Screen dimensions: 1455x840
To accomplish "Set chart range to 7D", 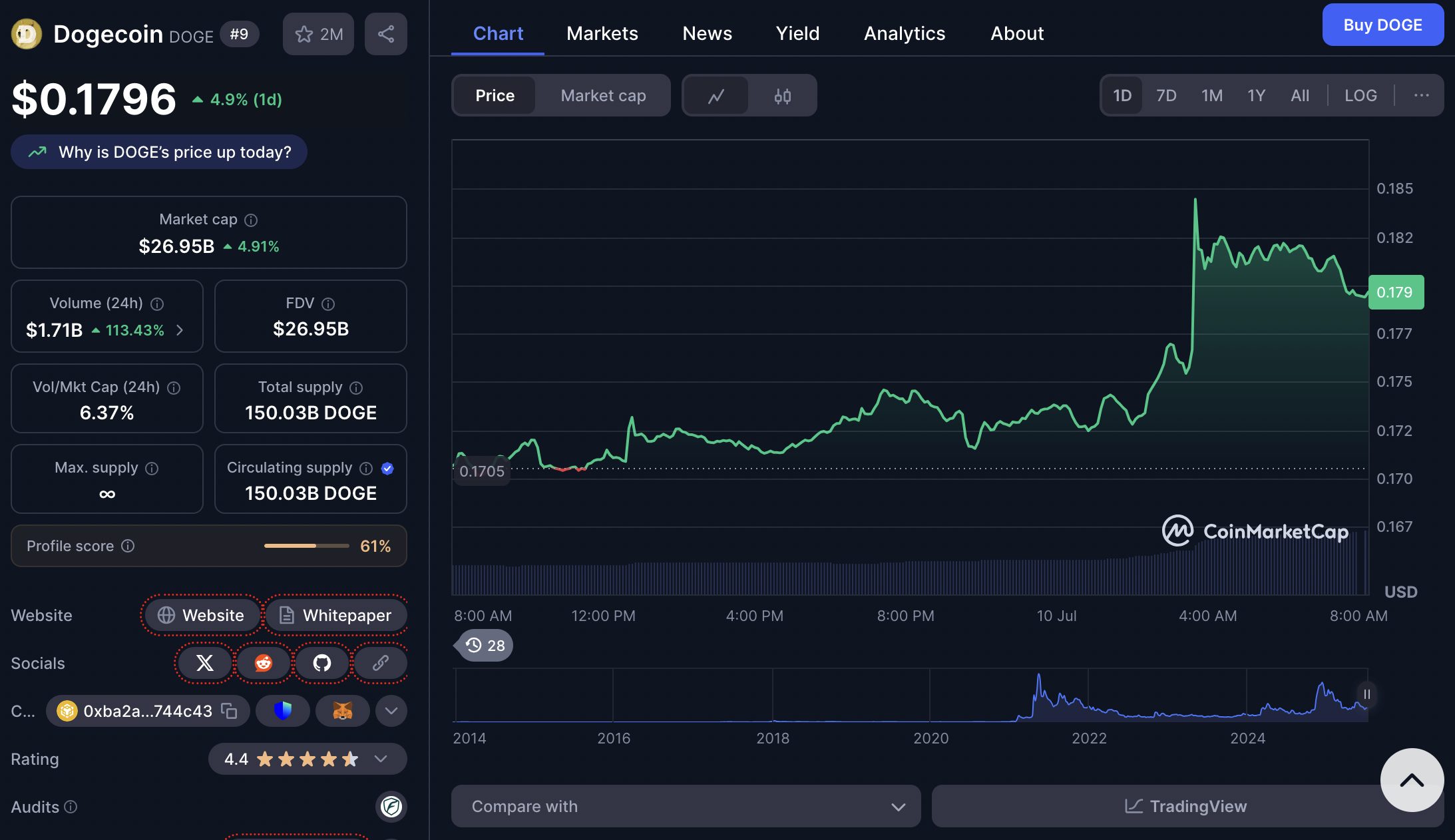I will coord(1166,96).
